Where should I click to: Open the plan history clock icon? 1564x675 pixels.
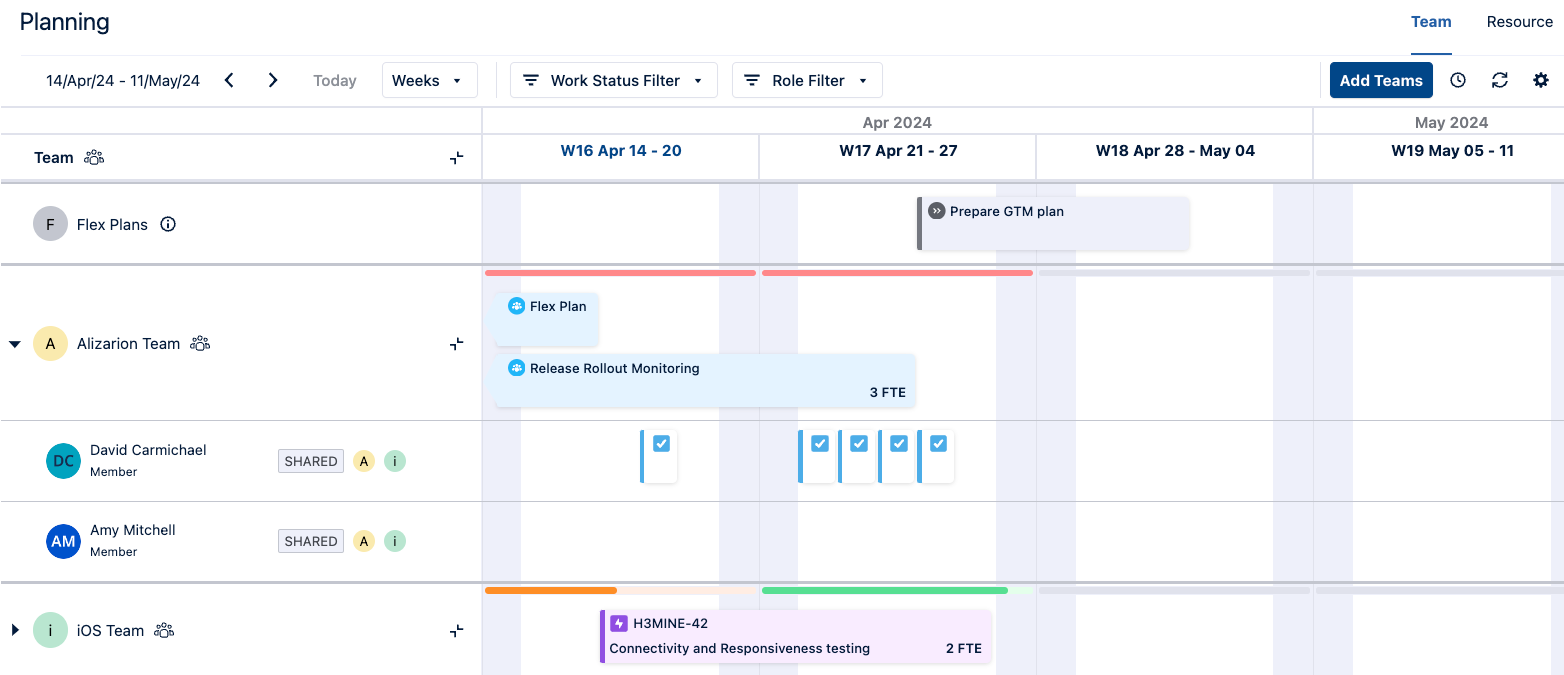[1457, 79]
